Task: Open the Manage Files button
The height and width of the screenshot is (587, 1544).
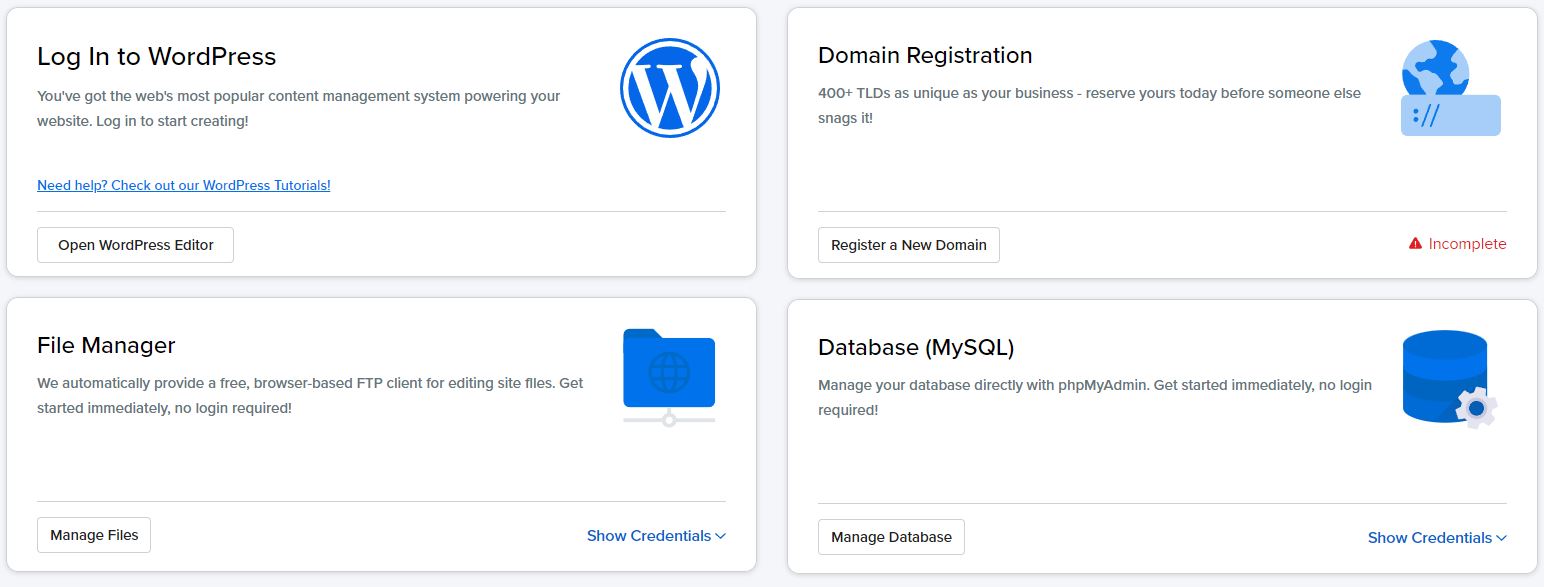Action: [x=93, y=534]
